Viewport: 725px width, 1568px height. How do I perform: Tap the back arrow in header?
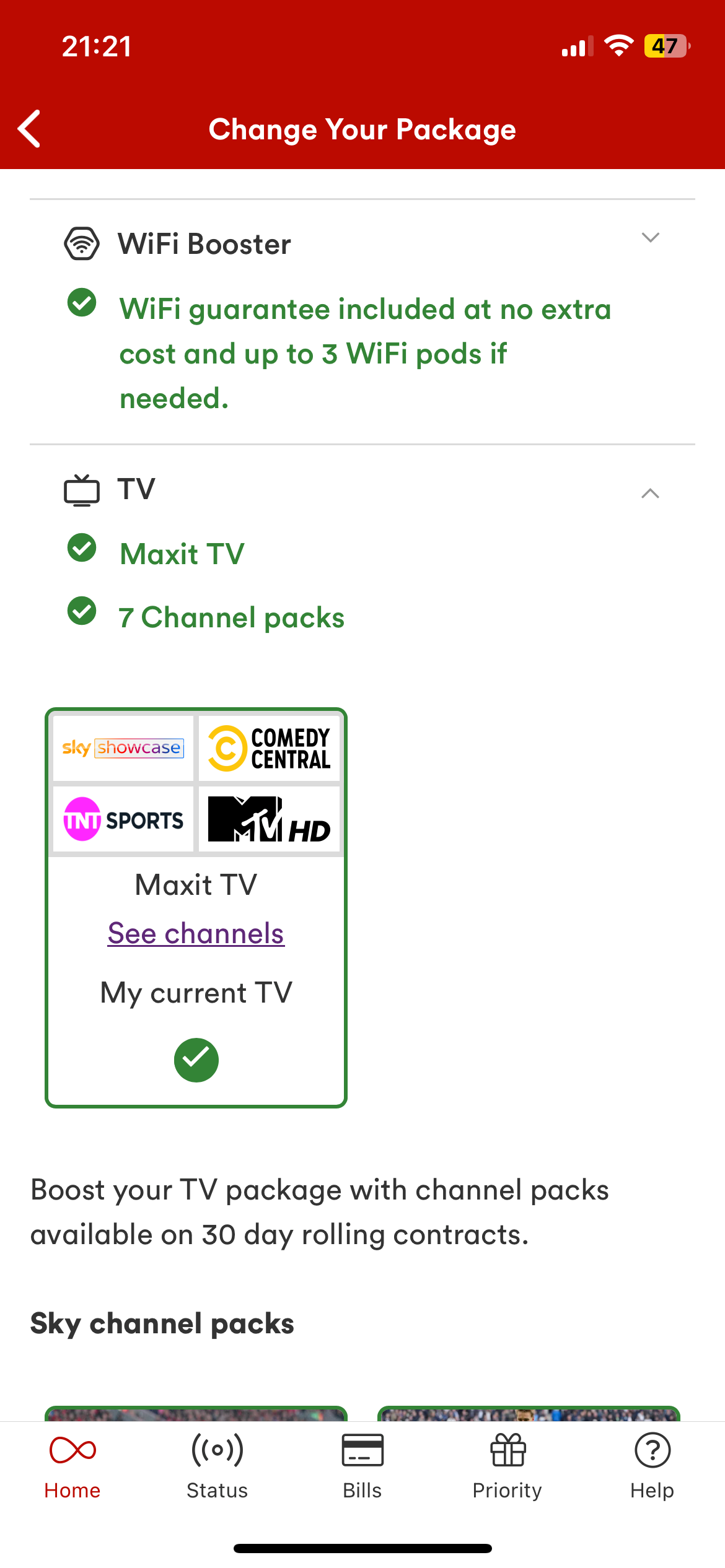[29, 129]
